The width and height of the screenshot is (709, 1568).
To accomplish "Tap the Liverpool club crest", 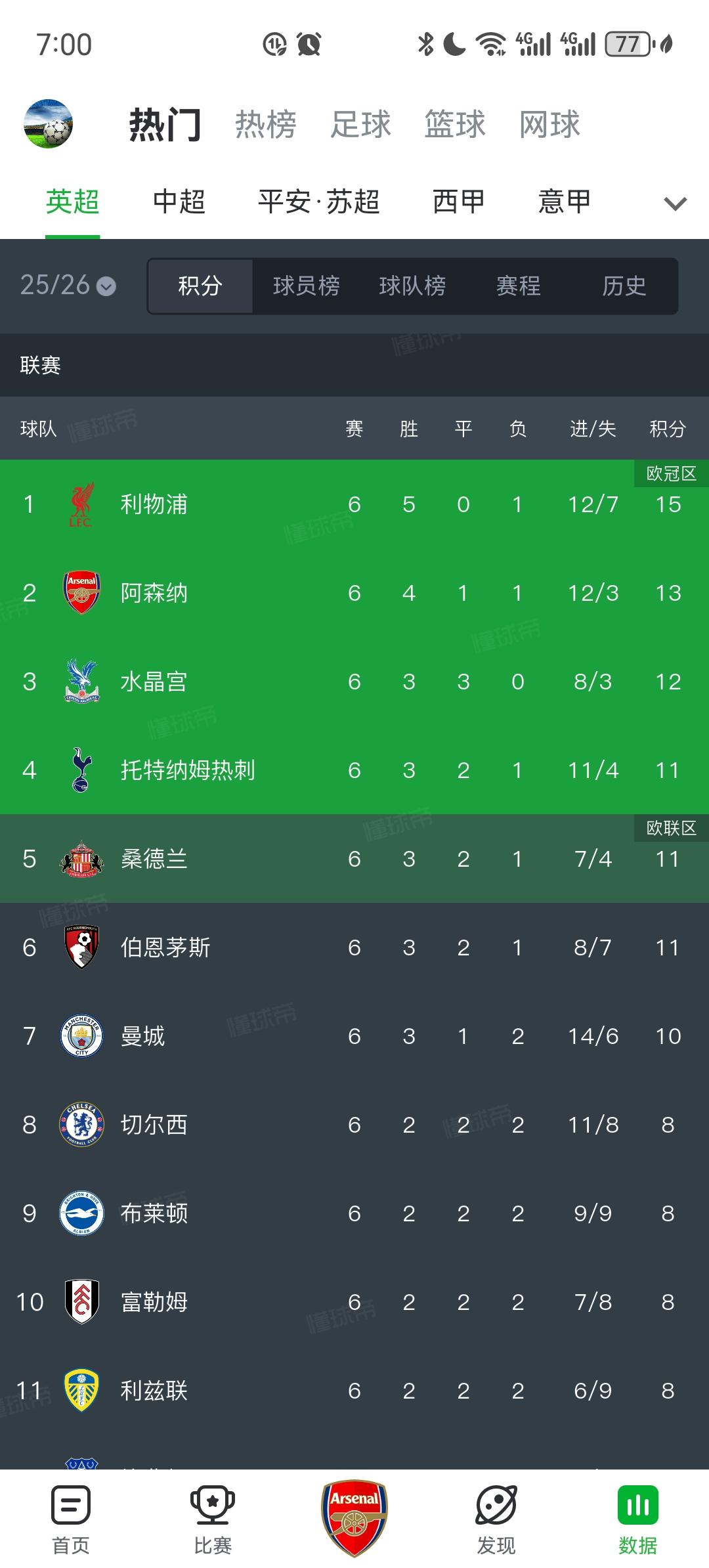I will click(x=81, y=504).
